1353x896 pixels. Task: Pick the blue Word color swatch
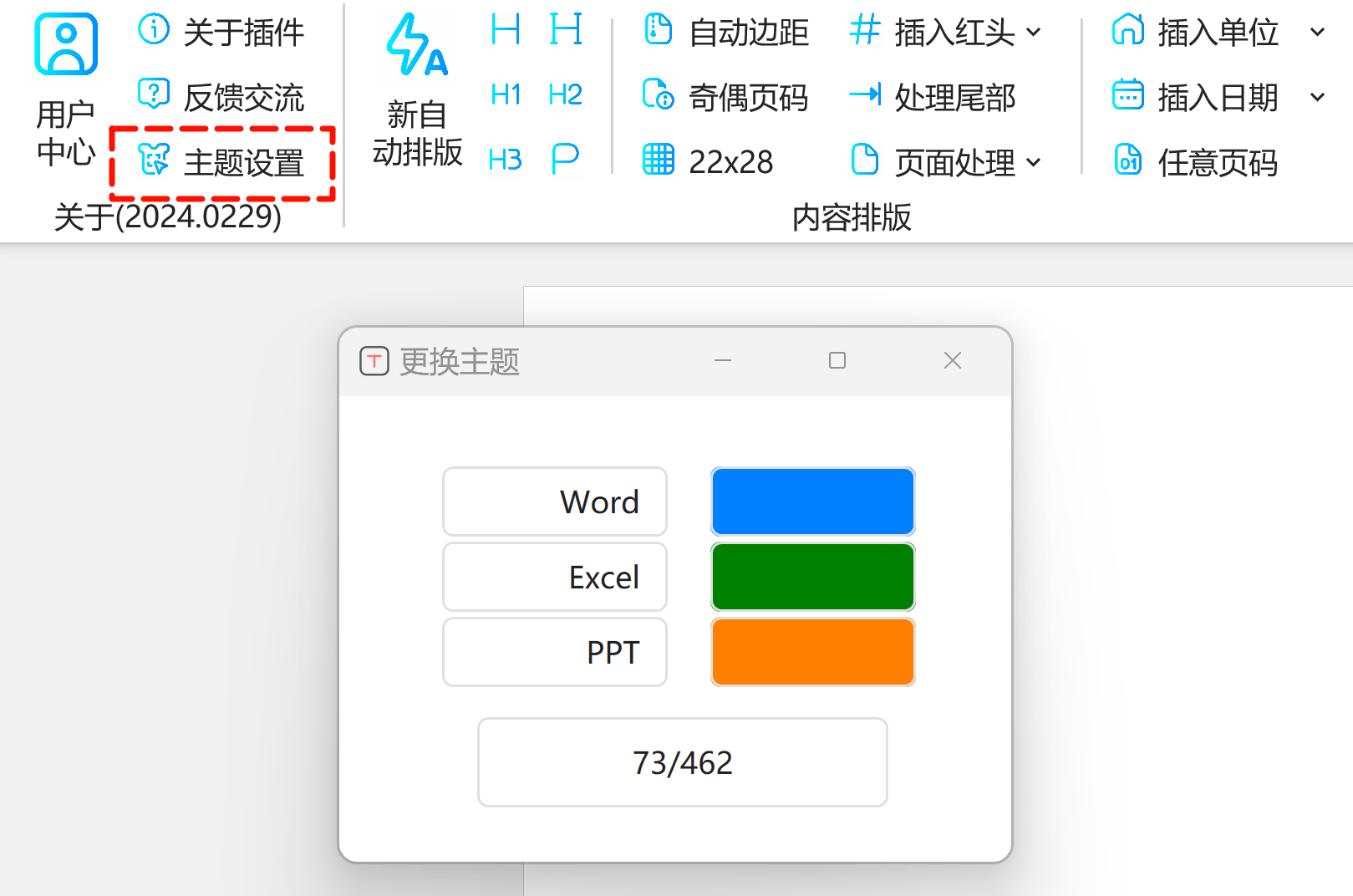[813, 501]
